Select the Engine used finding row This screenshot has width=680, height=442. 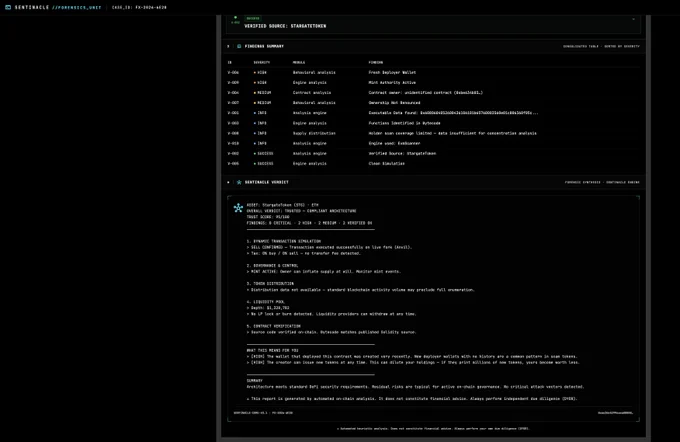point(394,143)
